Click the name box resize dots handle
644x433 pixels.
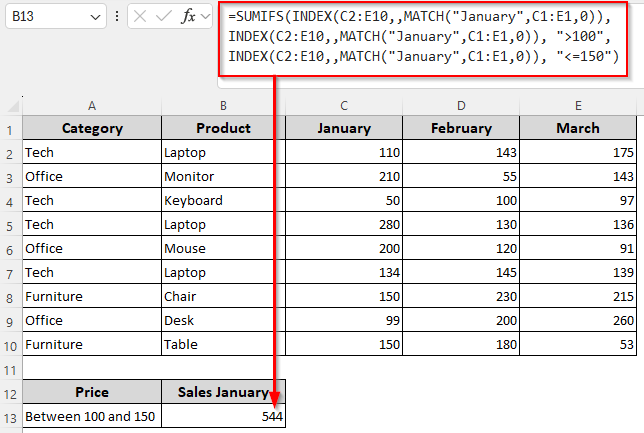(120, 17)
